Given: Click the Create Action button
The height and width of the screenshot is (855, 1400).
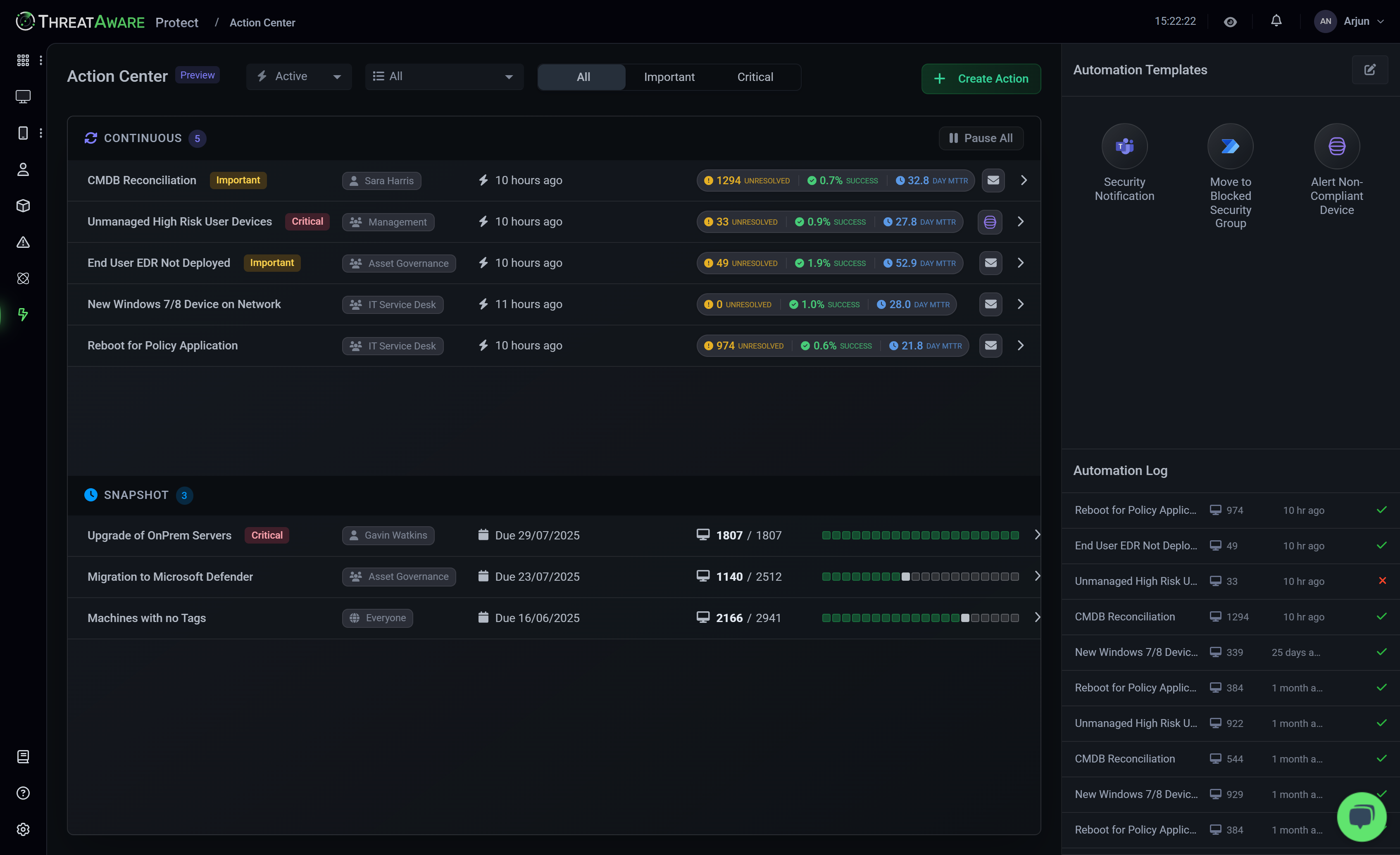Looking at the screenshot, I should pyautogui.click(x=981, y=78).
